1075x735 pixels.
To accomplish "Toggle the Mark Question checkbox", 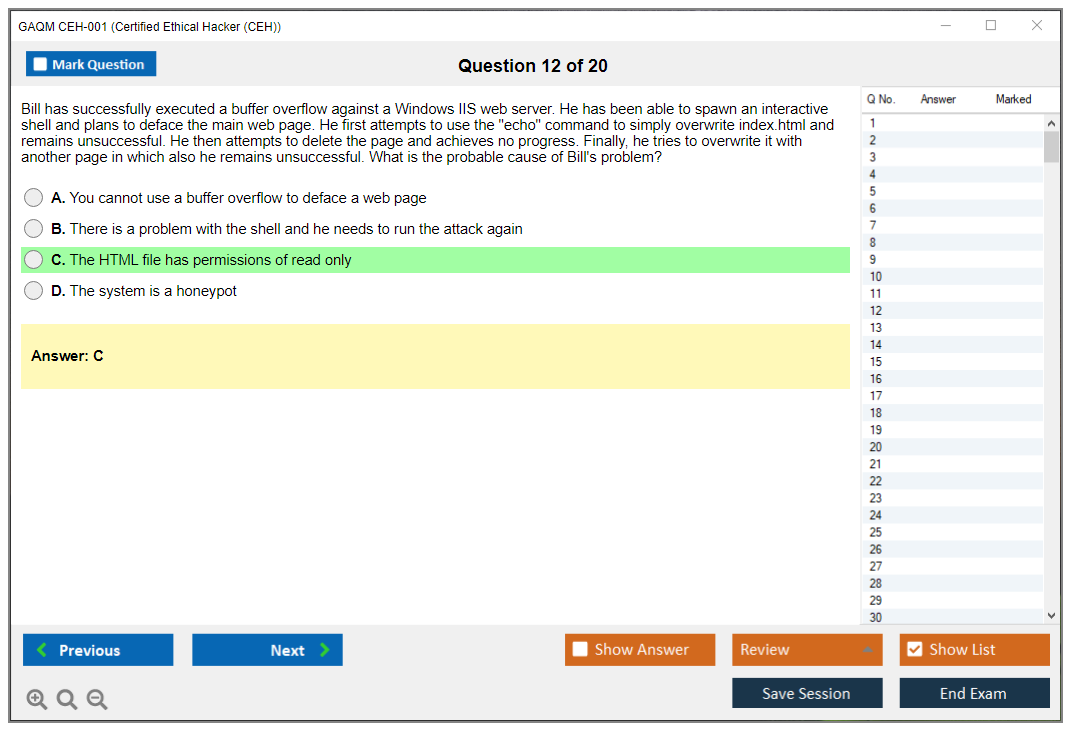I will click(x=41, y=64).
